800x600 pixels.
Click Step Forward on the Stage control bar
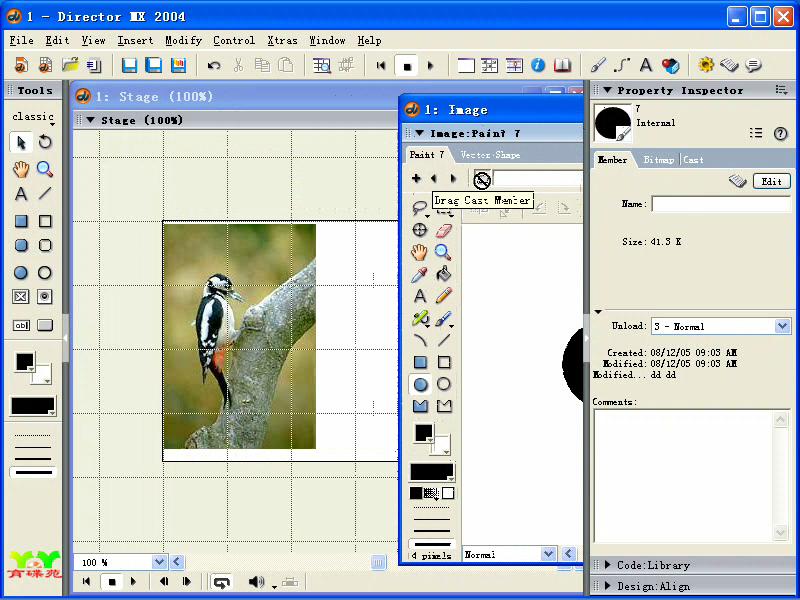pyautogui.click(x=186, y=582)
